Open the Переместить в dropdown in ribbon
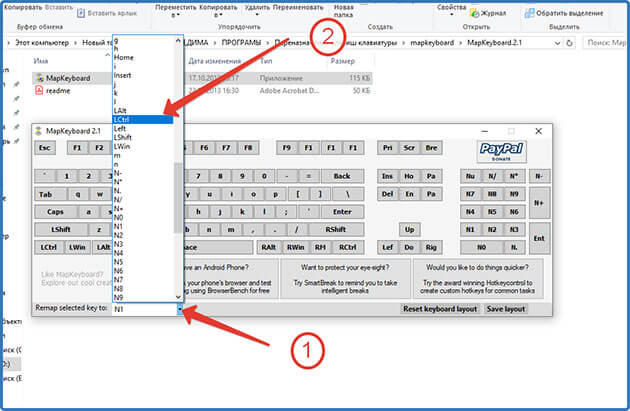This screenshot has width=630, height=411. (x=176, y=11)
